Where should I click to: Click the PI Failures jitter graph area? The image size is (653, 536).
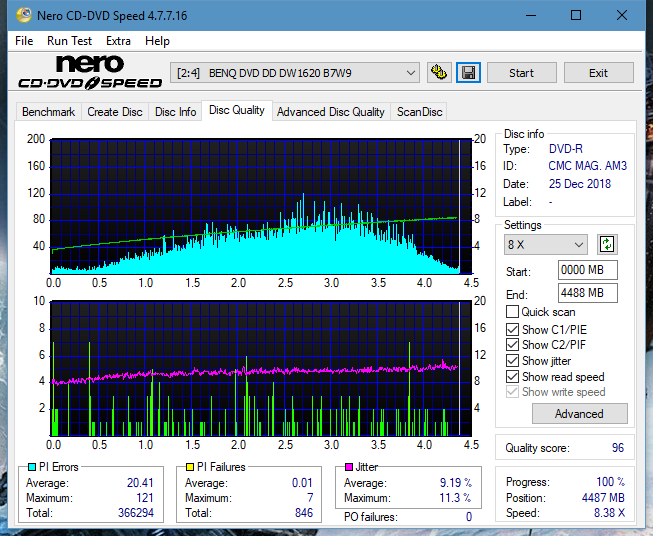(261, 369)
